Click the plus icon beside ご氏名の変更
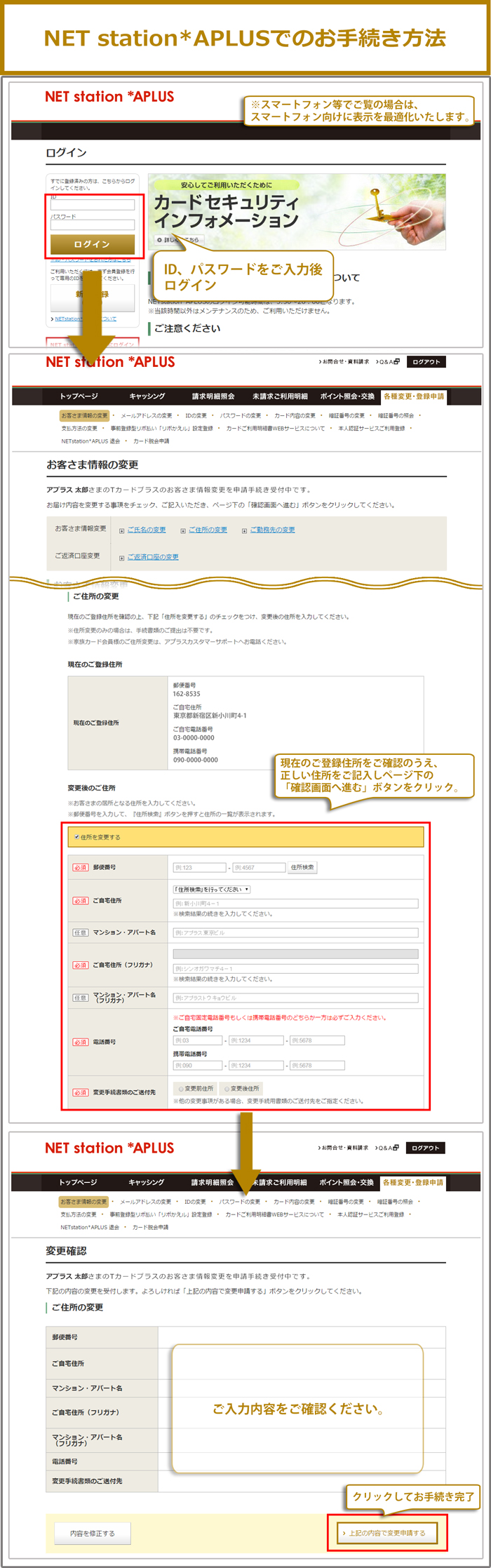Image resolution: width=491 pixels, height=1568 pixels. point(122,530)
